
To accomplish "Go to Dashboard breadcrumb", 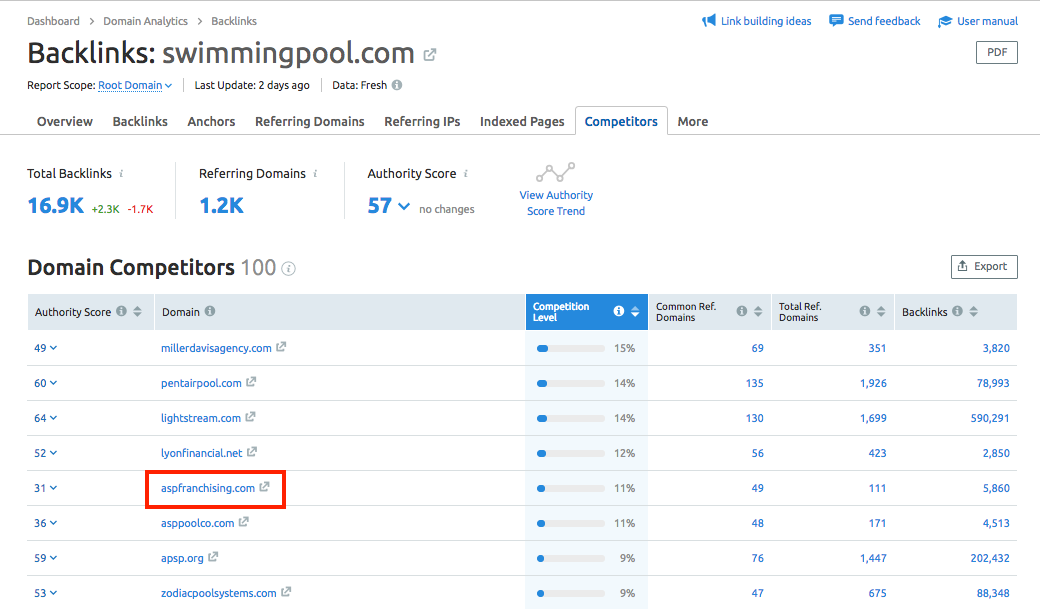I will pyautogui.click(x=53, y=21).
